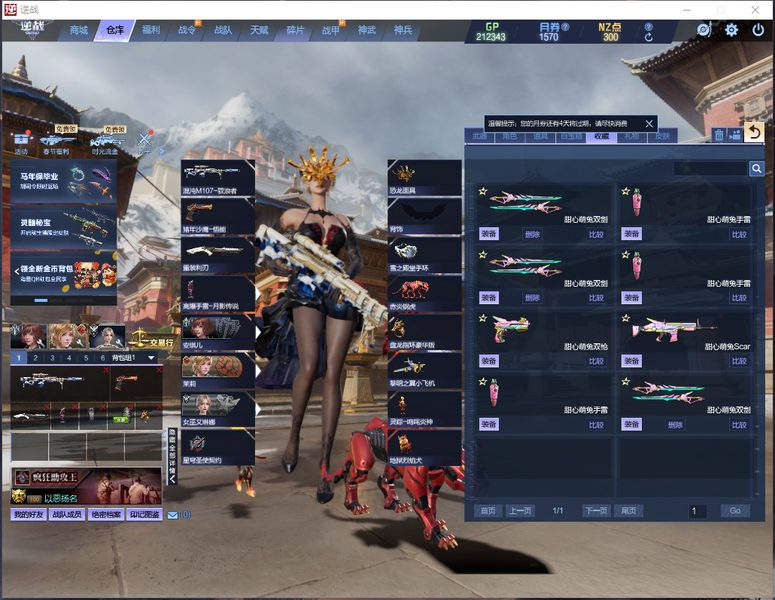Click the page number input box
The image size is (775, 600).
[698, 511]
